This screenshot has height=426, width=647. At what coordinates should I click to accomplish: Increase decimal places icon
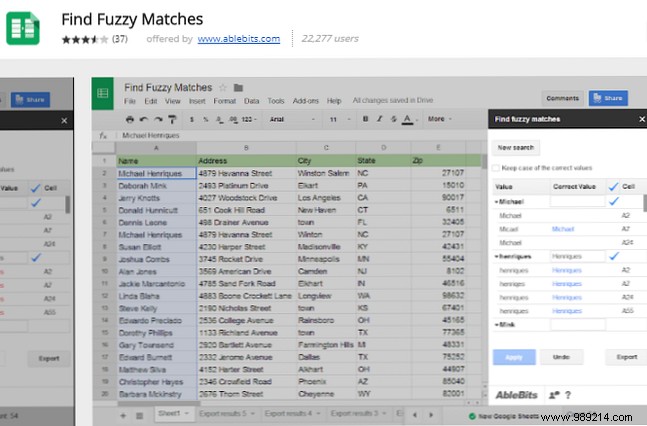[233, 119]
